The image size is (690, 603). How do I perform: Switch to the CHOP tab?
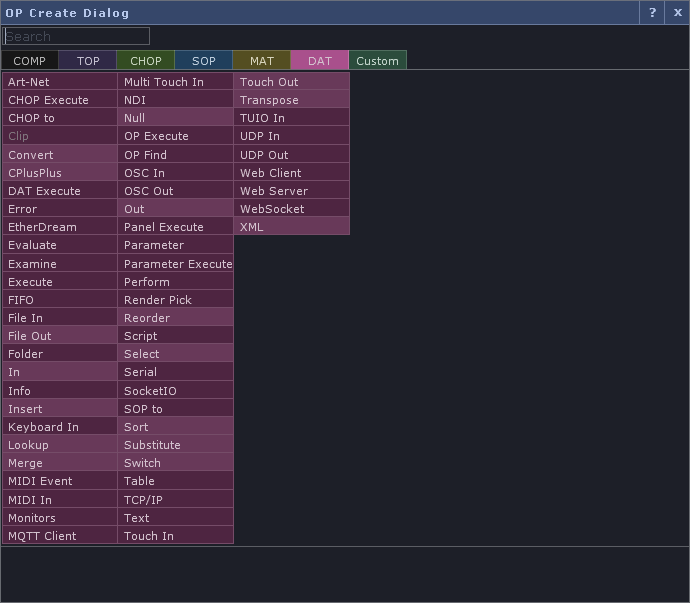(x=146, y=61)
